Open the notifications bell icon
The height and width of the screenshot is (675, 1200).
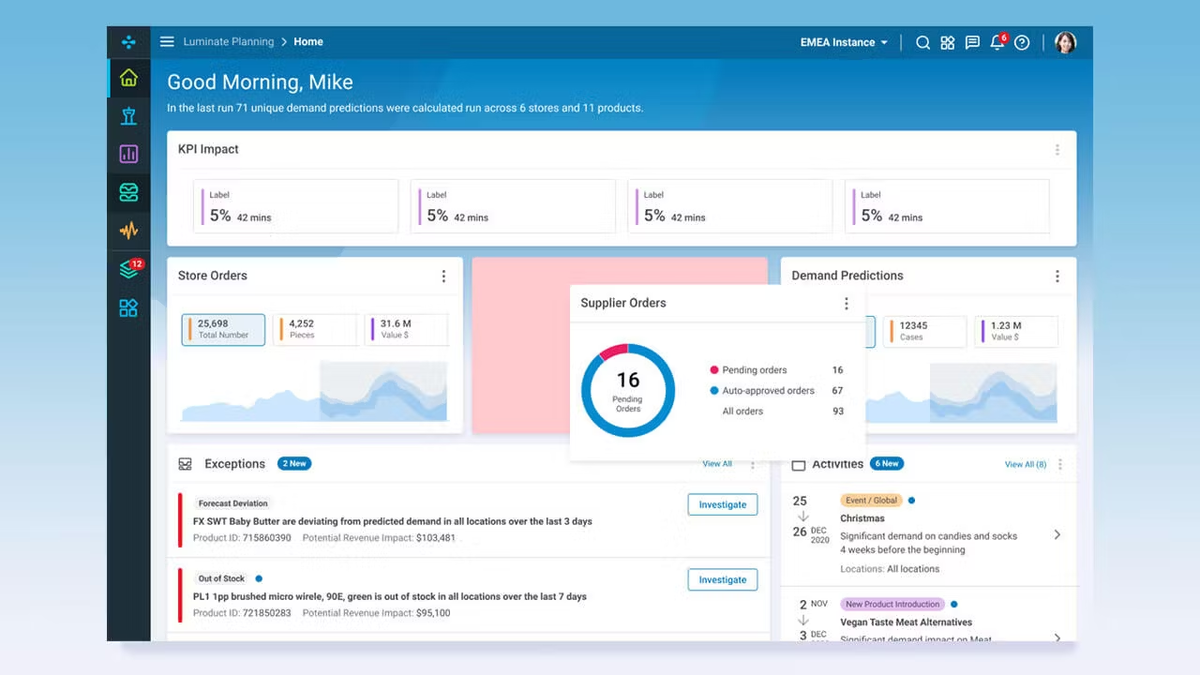997,43
